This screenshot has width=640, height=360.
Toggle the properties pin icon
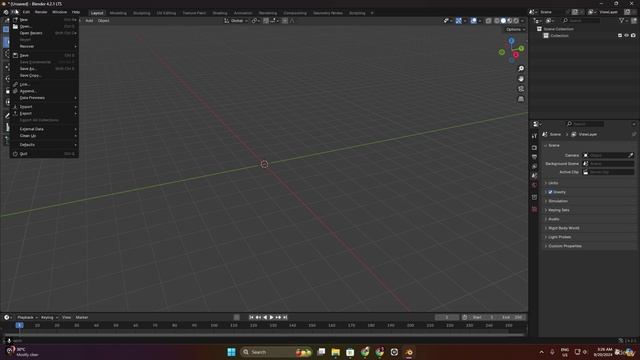click(x=634, y=134)
